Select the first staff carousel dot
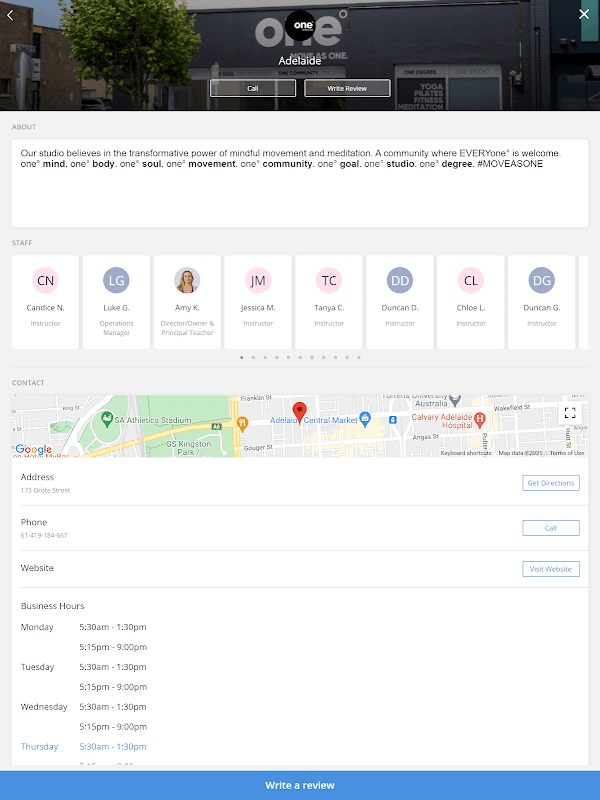 coord(242,358)
